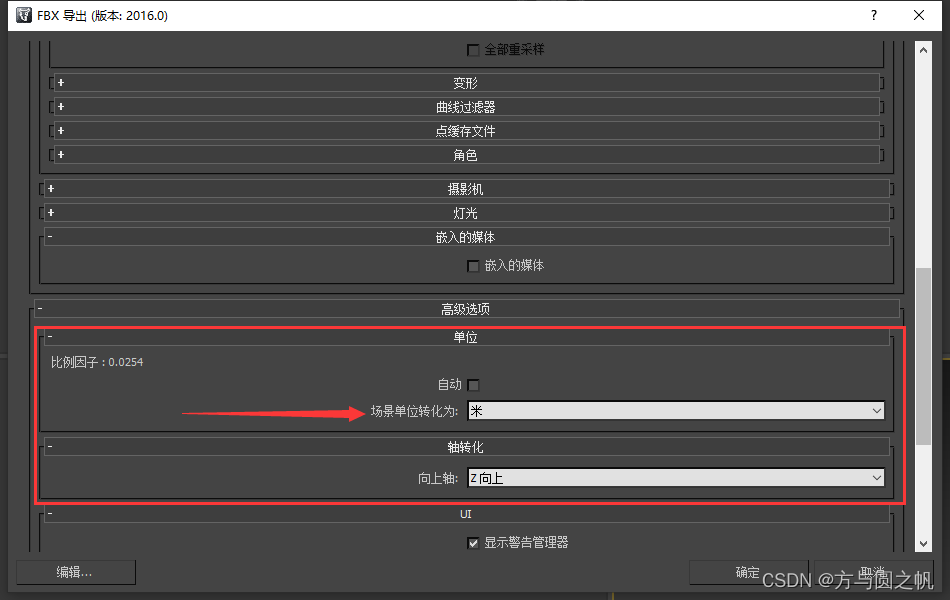Expand the 角色 rollout plus icon
Screen dimensions: 950x600
pos(61,155)
